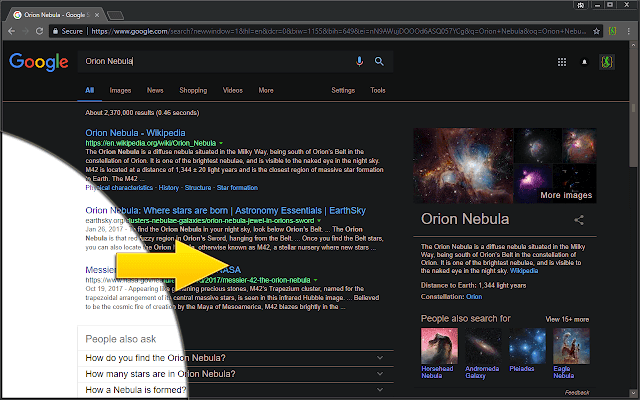The height and width of the screenshot is (400, 640).
Task: Open search Tools options
Action: point(378,90)
